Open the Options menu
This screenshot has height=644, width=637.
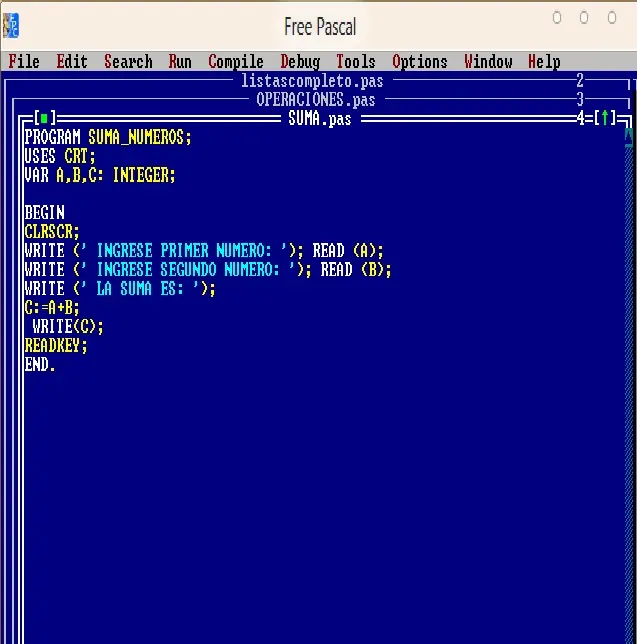click(x=420, y=62)
